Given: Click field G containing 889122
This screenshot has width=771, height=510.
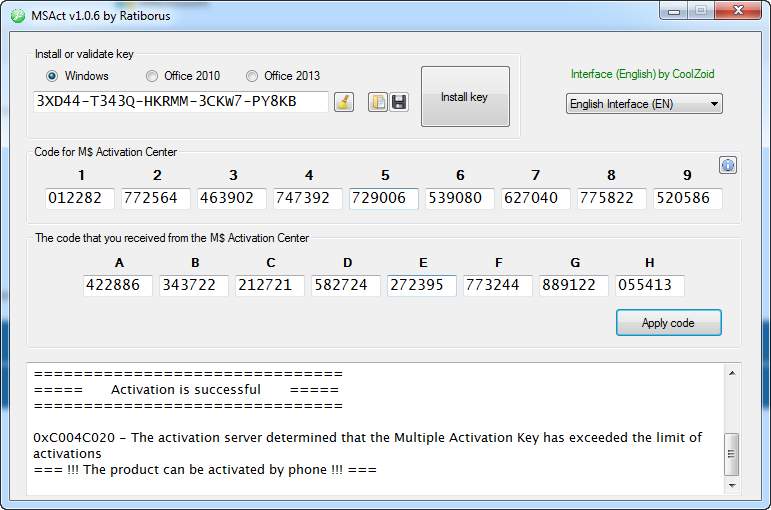Looking at the screenshot, I should [x=573, y=285].
